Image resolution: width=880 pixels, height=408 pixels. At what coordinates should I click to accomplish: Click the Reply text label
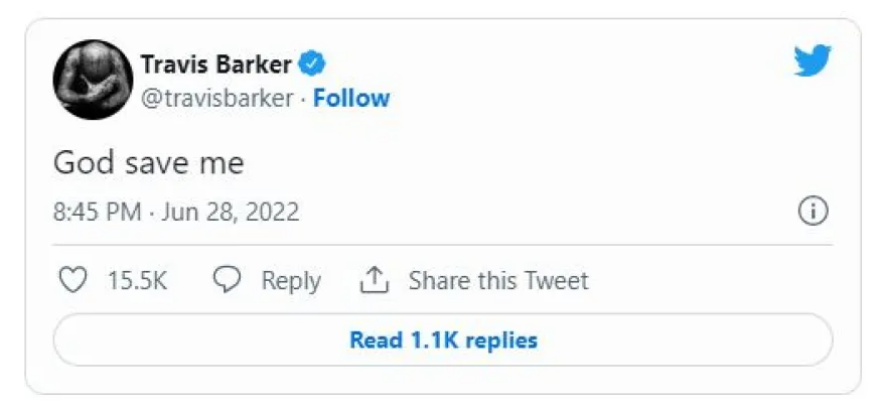291,281
